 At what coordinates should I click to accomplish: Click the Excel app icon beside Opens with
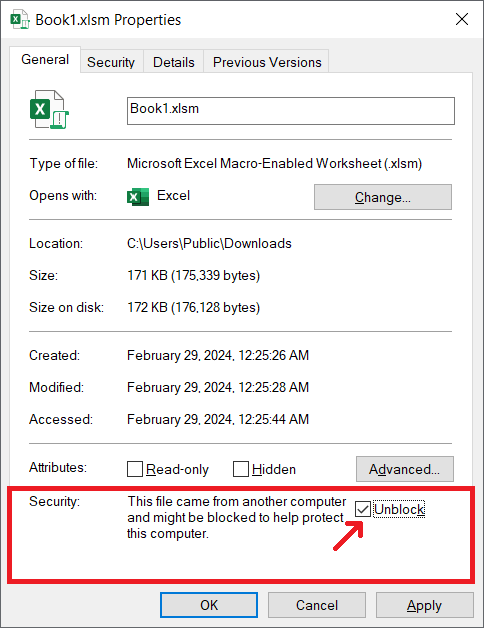pyautogui.click(x=138, y=197)
